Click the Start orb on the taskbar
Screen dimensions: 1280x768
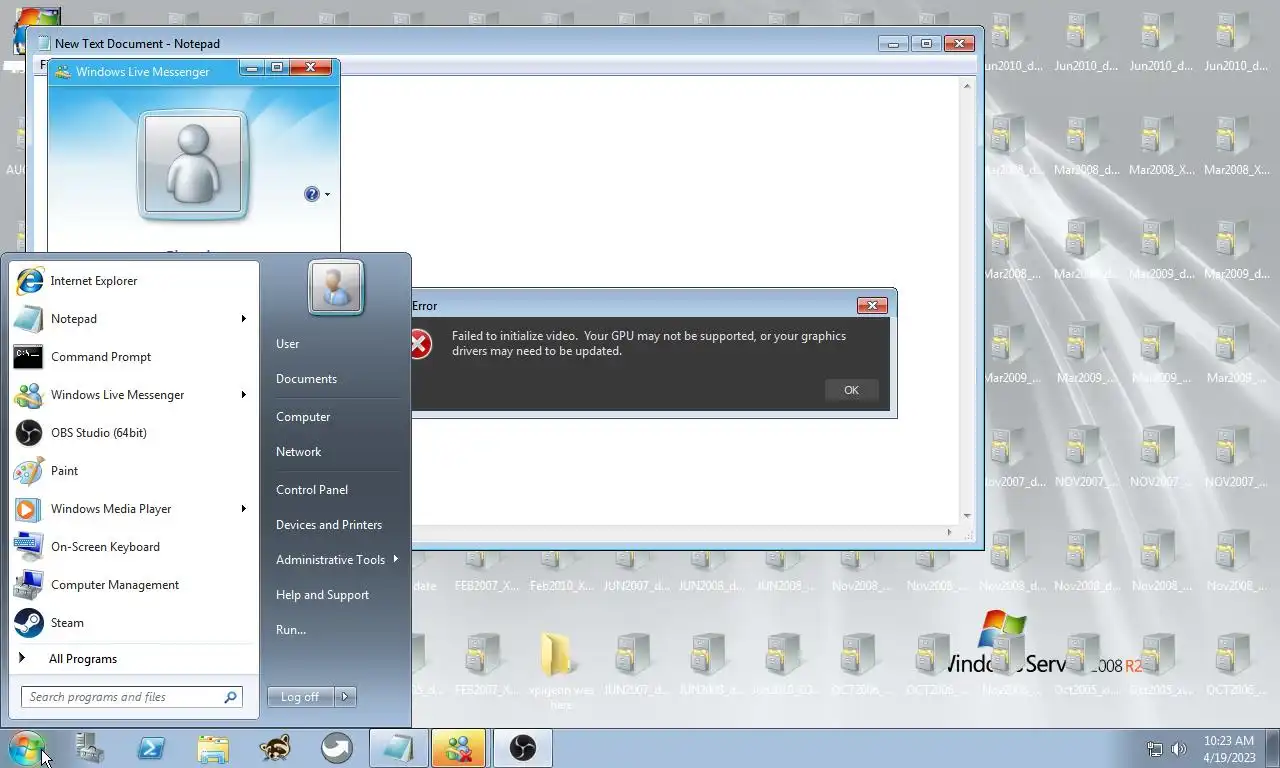27,748
